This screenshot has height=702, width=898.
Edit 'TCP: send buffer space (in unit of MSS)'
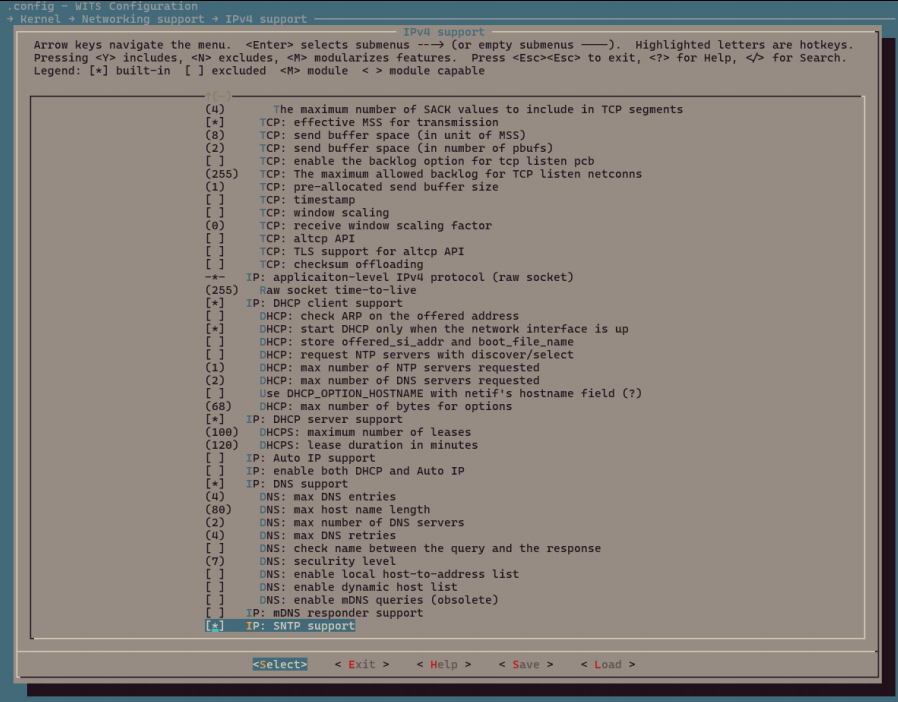pos(365,135)
